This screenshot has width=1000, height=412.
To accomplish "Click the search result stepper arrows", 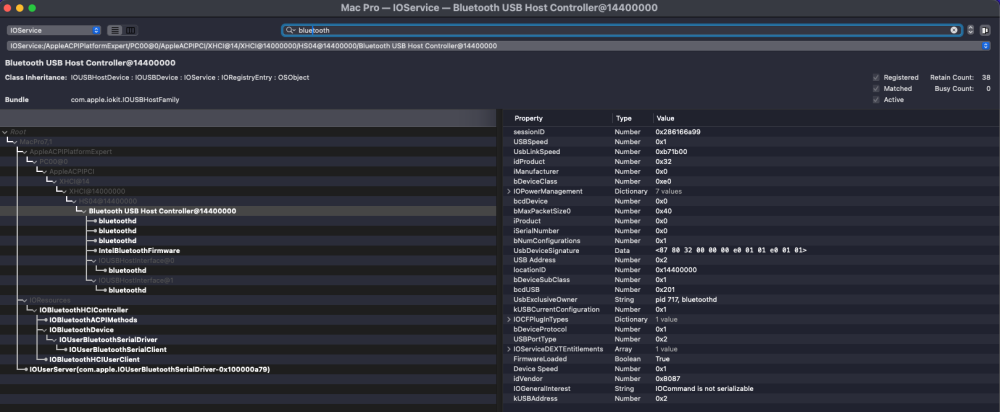I will pos(971,30).
